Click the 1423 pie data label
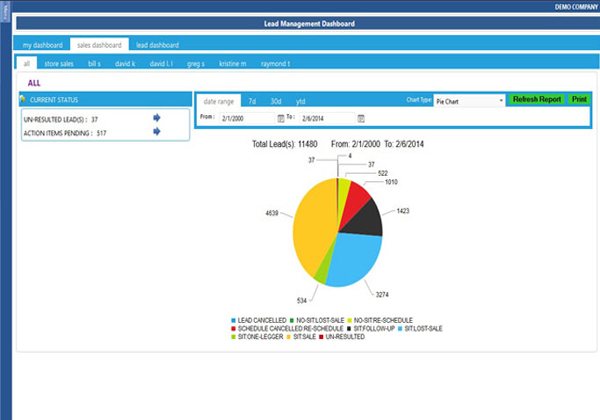 point(403,211)
